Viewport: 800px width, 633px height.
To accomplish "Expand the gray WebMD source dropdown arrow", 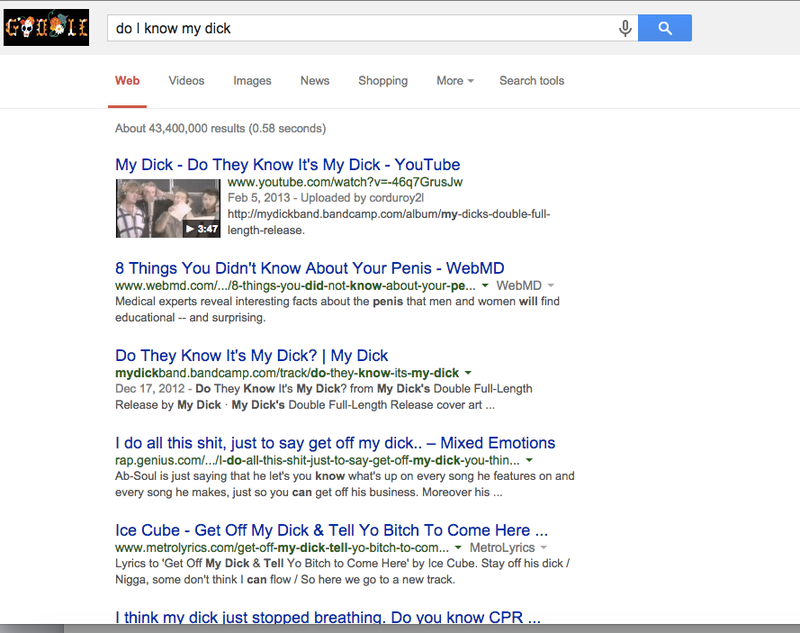I will tap(551, 286).
